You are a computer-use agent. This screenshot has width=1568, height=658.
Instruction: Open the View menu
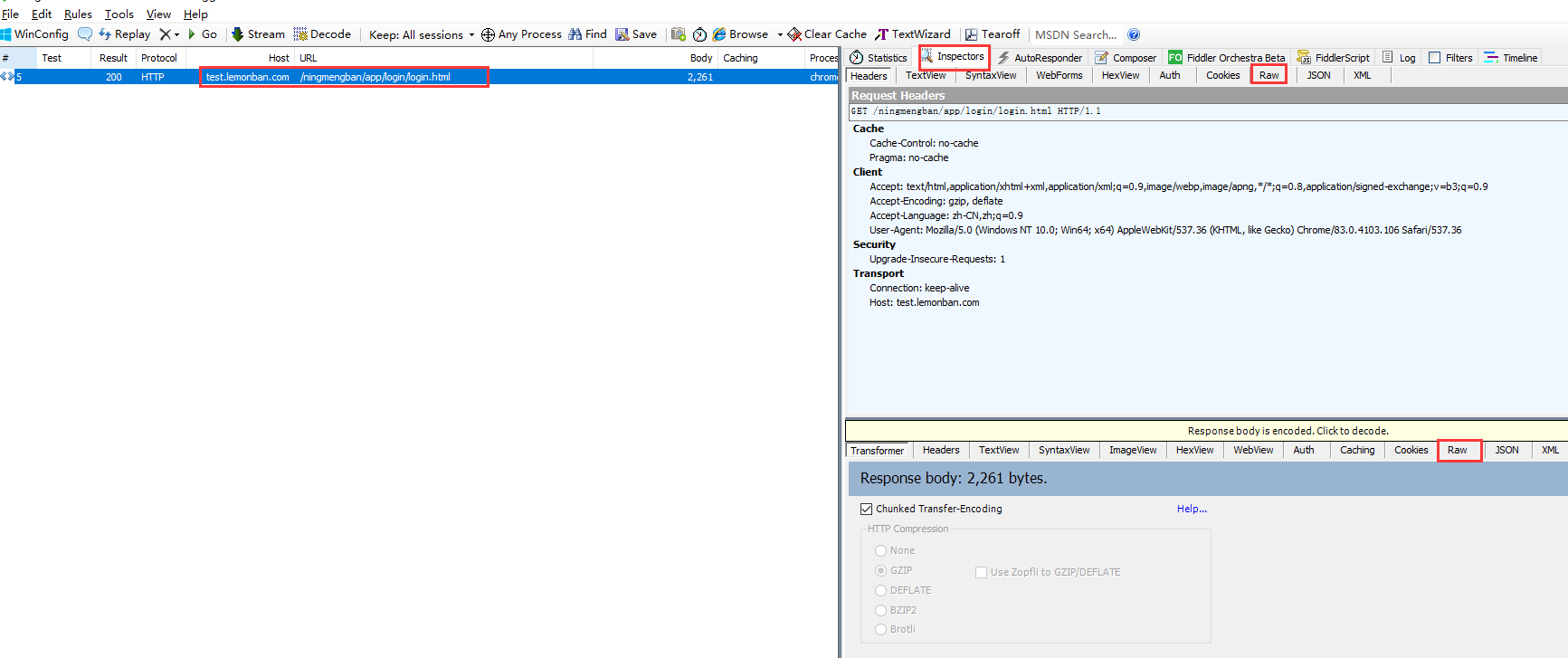click(158, 14)
